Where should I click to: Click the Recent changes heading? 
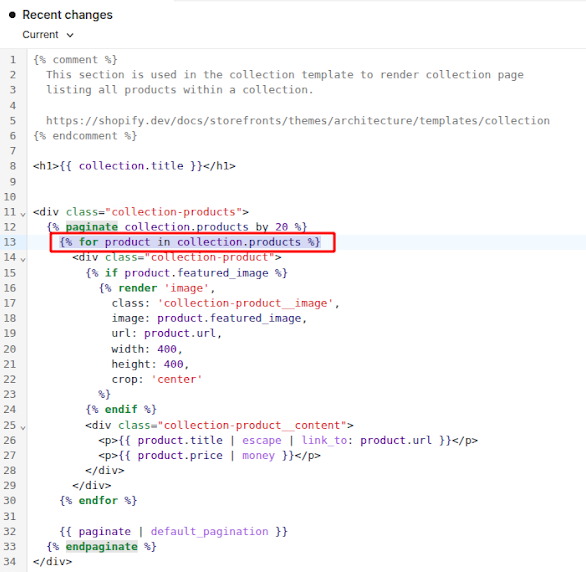coord(67,15)
